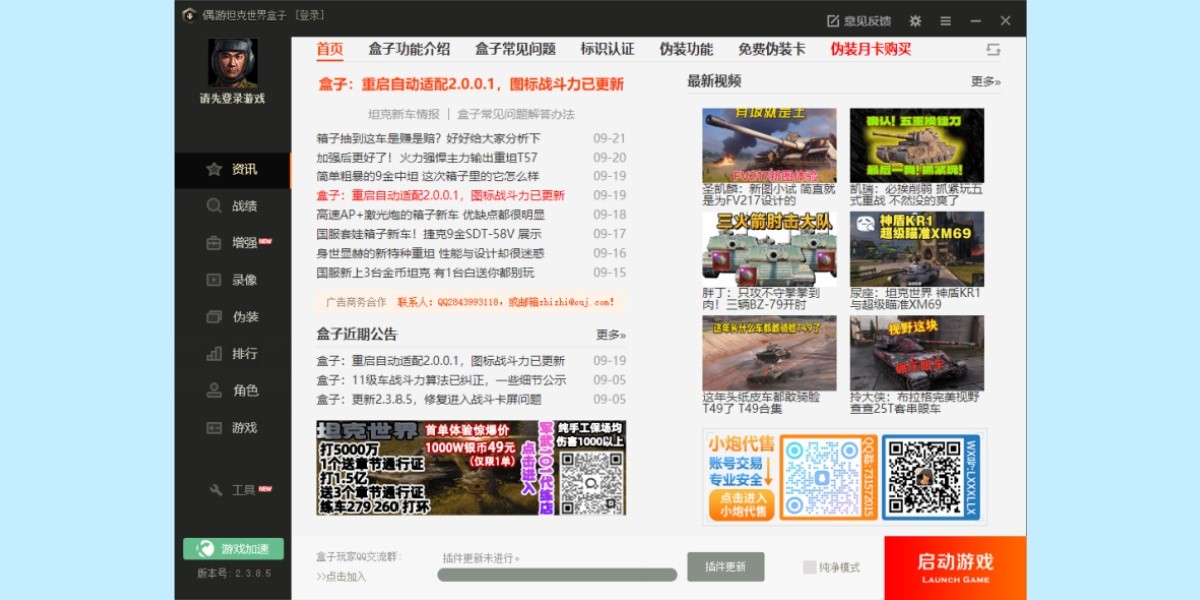Open the 录像 replay sidebar item
The width and height of the screenshot is (1200, 600).
233,280
